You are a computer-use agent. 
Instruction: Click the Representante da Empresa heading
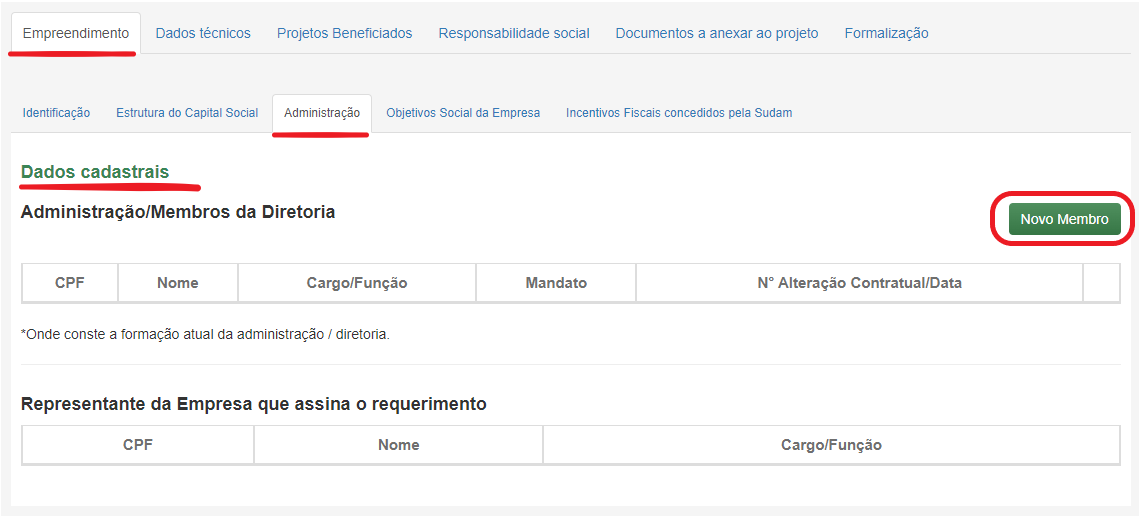pos(254,404)
